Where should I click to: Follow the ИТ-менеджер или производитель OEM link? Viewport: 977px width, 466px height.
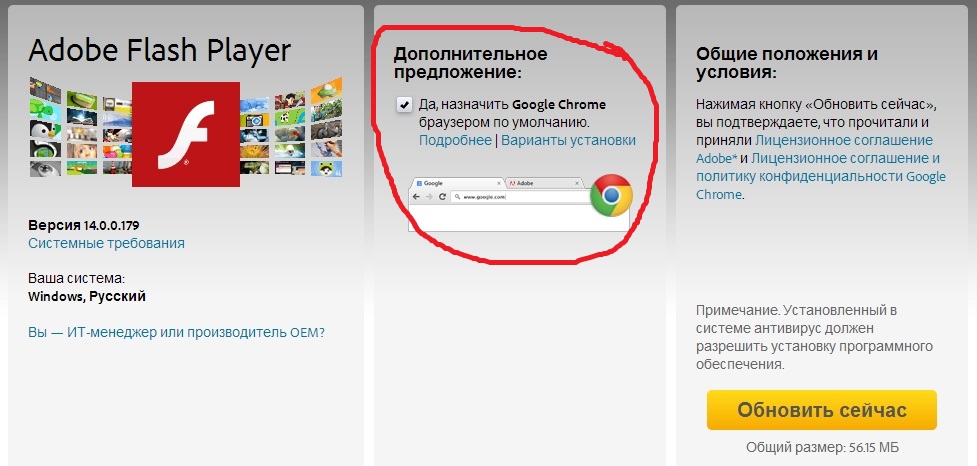tap(176, 332)
